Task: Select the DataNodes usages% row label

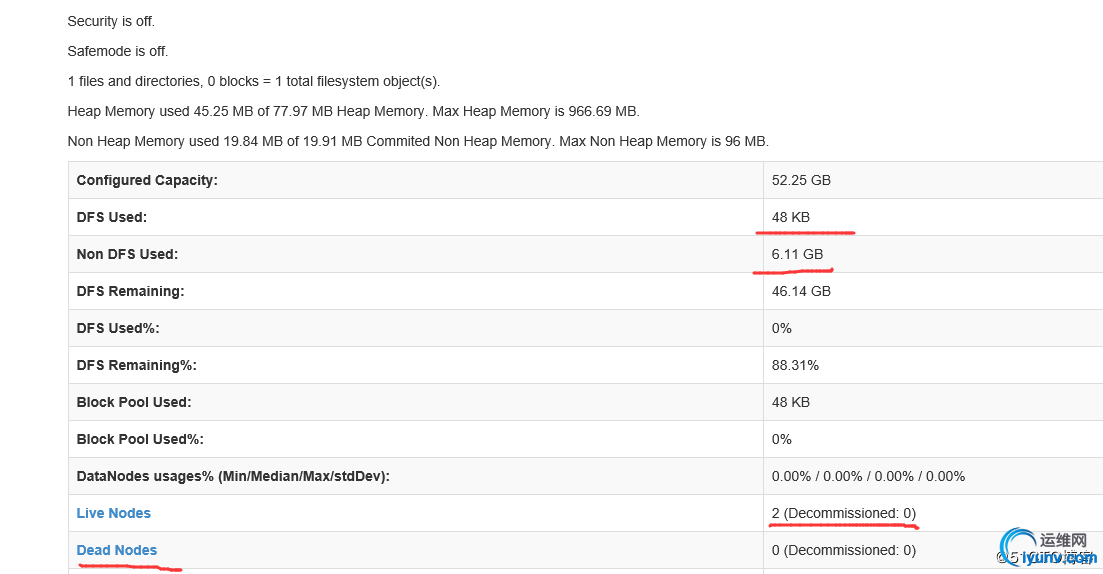Action: pos(232,476)
